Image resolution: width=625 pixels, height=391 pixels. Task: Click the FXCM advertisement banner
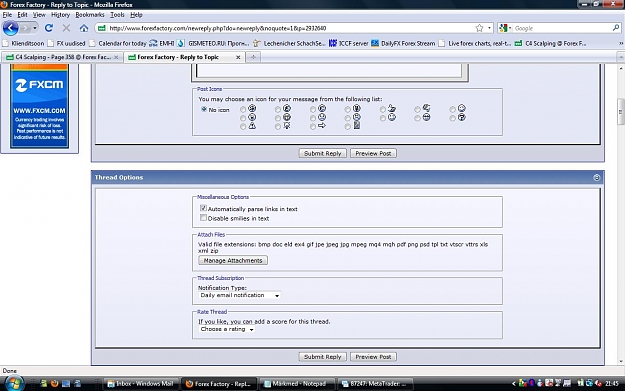pyautogui.click(x=39, y=106)
